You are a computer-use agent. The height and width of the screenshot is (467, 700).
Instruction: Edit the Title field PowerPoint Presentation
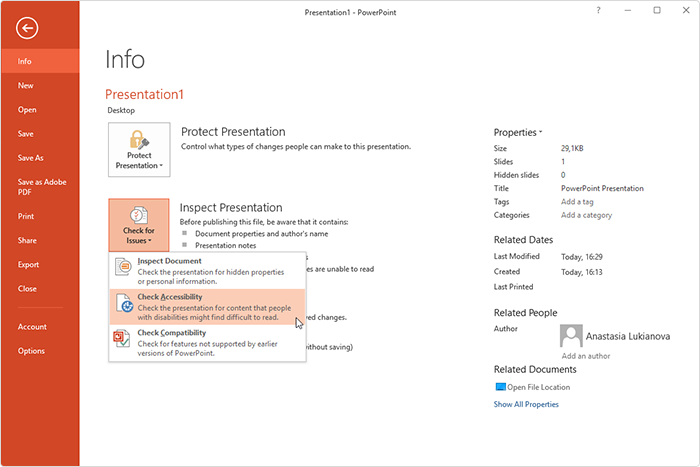[x=602, y=188]
